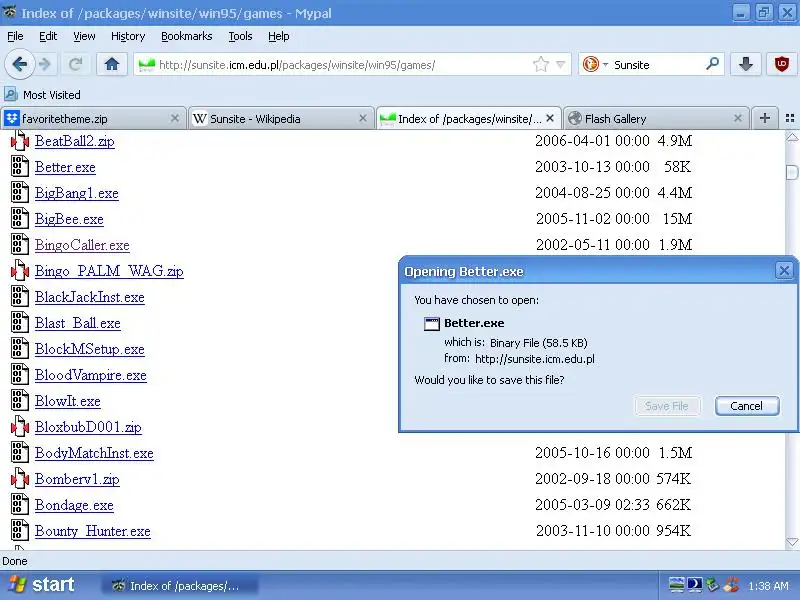Image resolution: width=800 pixels, height=600 pixels.
Task: Bookmark this page with the star icon
Action: (541, 65)
